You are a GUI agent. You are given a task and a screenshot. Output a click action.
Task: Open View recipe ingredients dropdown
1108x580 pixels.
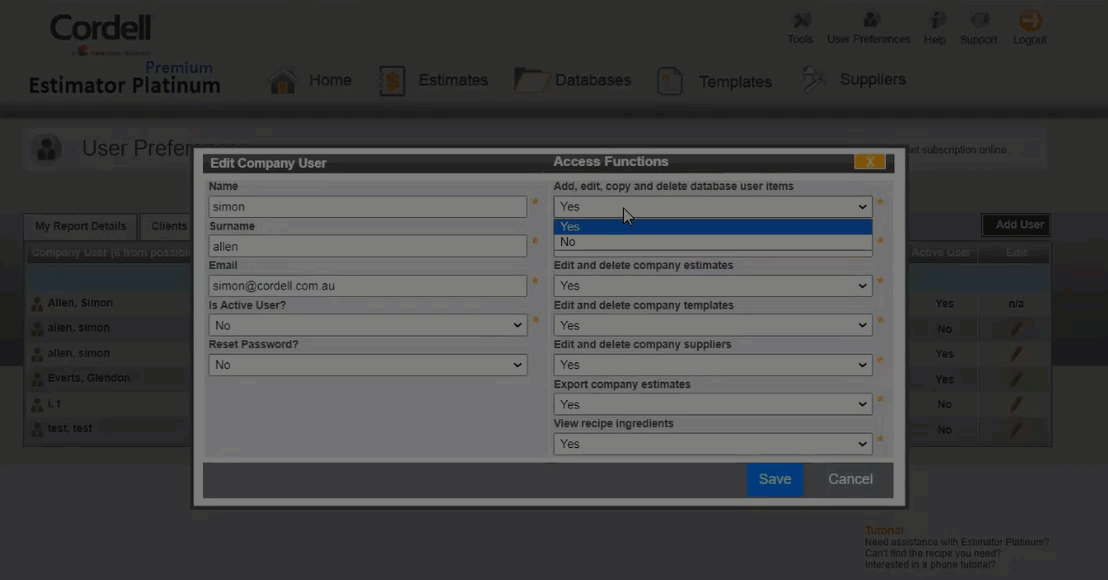(x=713, y=444)
